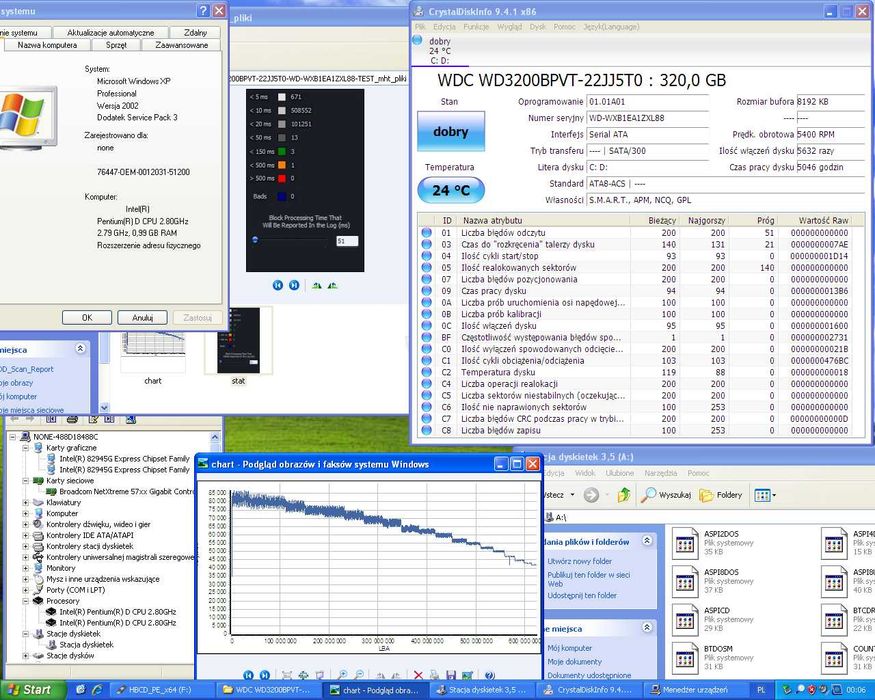Zoom out on the chart image
Viewport: 875px width, 700px height.
coord(359,675)
